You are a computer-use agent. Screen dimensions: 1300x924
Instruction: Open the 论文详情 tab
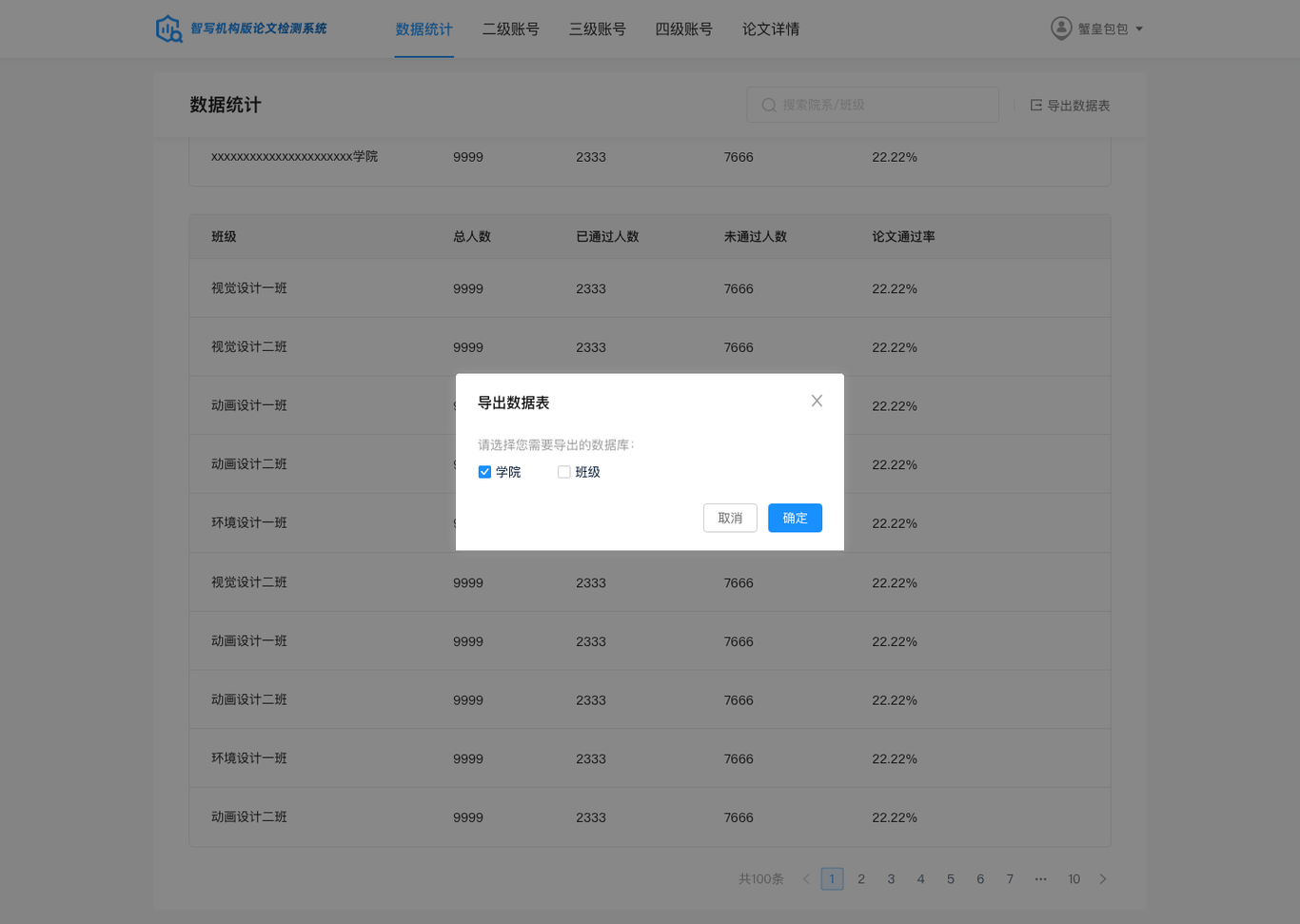771,29
